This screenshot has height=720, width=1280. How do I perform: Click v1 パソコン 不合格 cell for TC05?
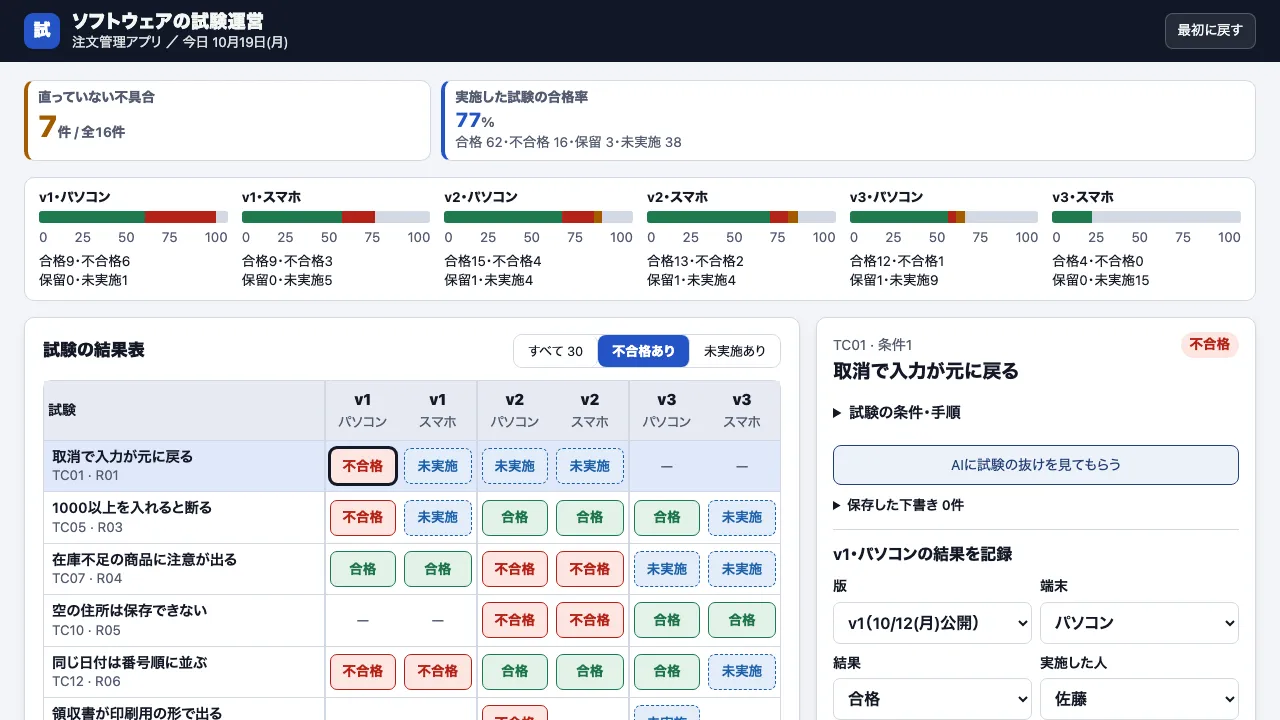(363, 518)
